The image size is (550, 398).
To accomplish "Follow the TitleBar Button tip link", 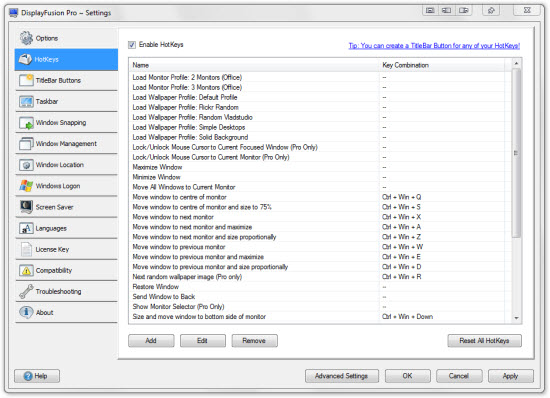I will [x=434, y=46].
